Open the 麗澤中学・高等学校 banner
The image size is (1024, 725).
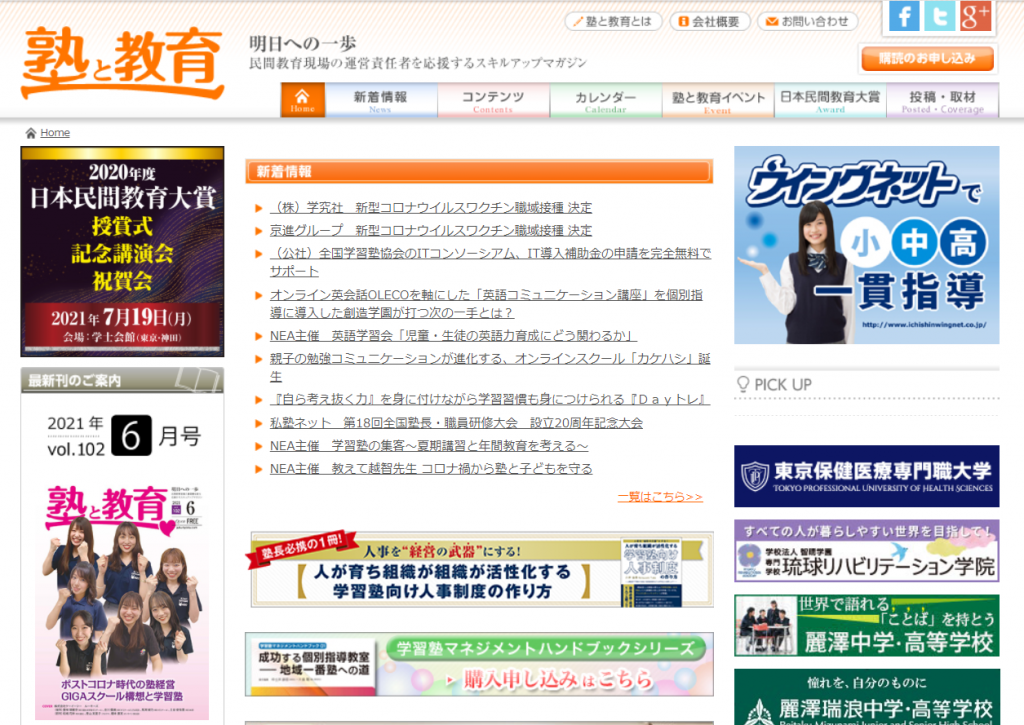click(867, 625)
